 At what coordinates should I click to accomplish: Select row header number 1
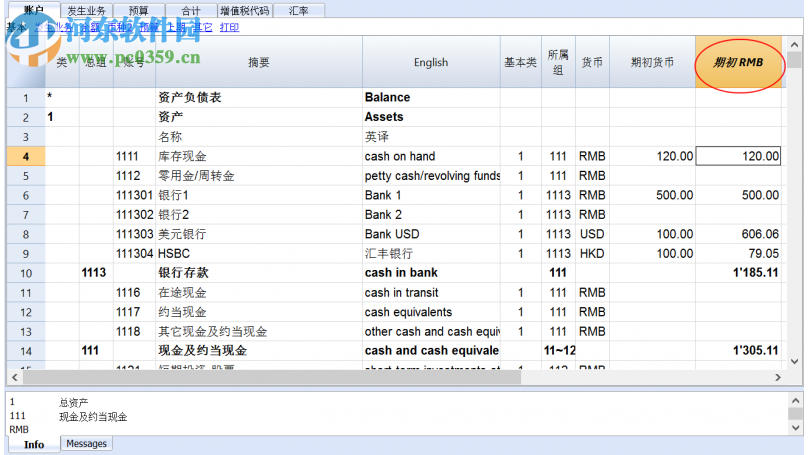tap(26, 98)
